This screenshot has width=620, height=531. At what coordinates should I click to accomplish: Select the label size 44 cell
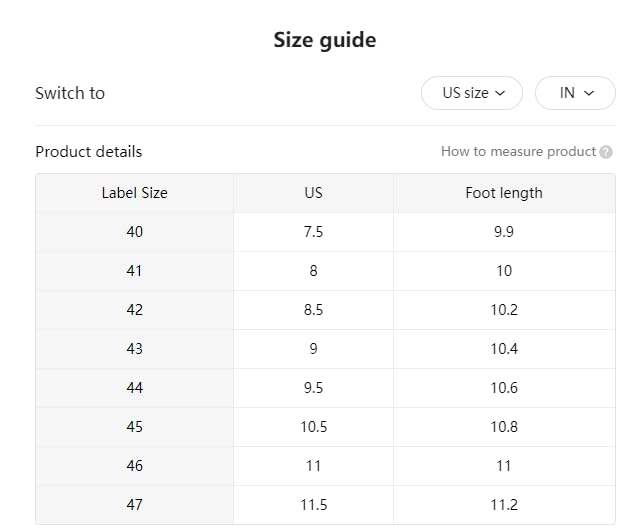pyautogui.click(x=135, y=388)
